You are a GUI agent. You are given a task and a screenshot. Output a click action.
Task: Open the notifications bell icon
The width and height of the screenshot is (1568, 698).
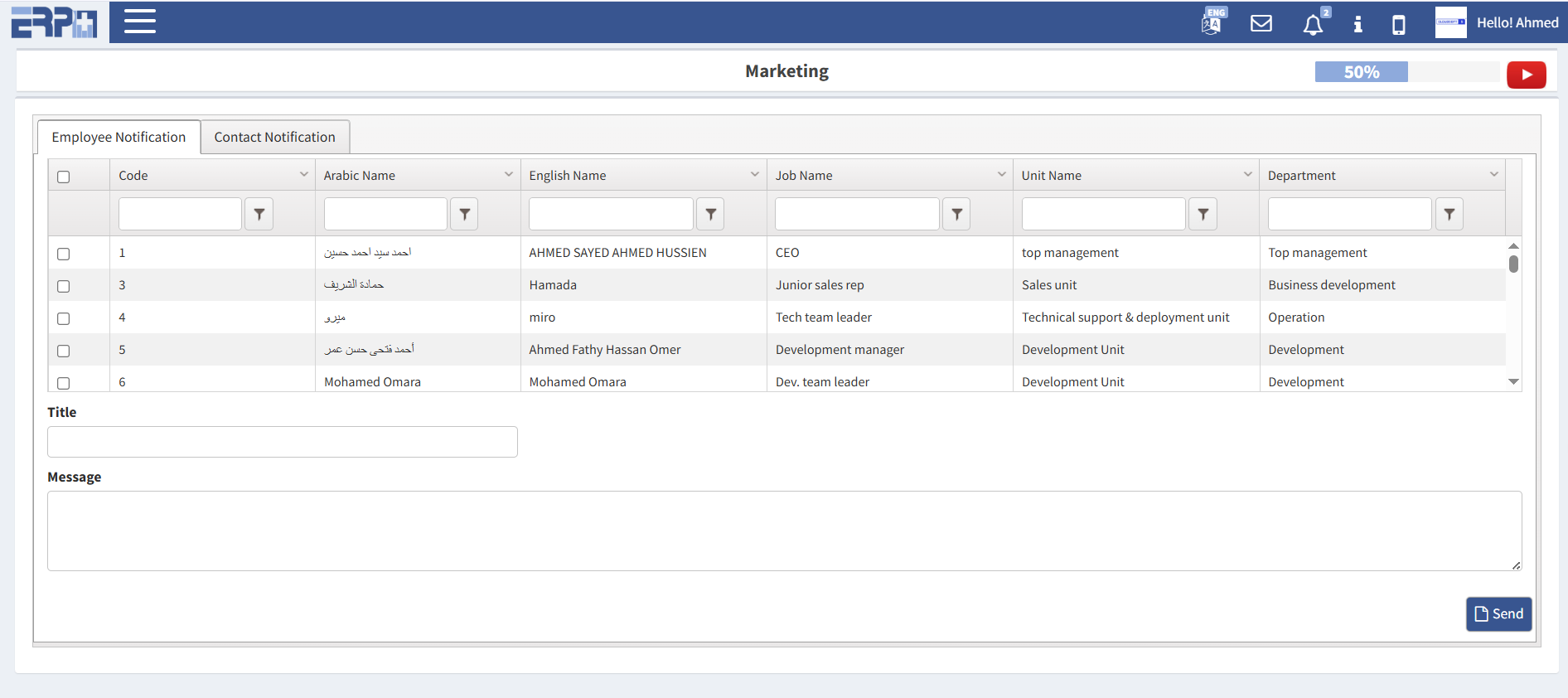tap(1313, 25)
